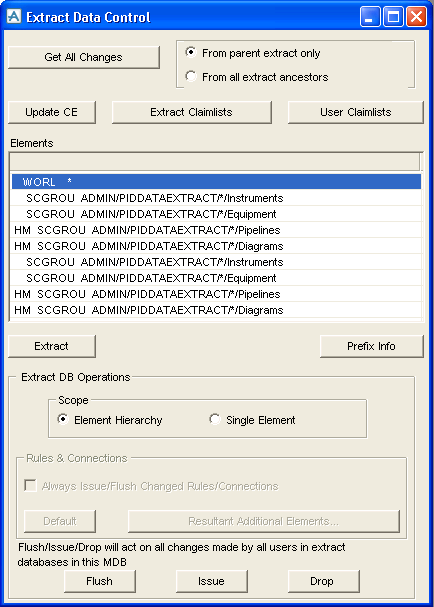Screen dimensions: 434x607
Task: Select first HM SCGROU Pipelines row
Action: (216, 230)
